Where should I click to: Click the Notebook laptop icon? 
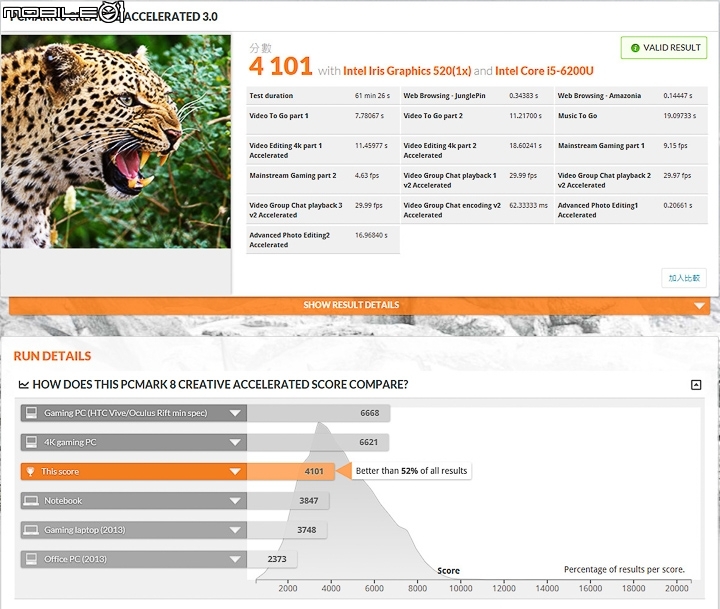31,501
